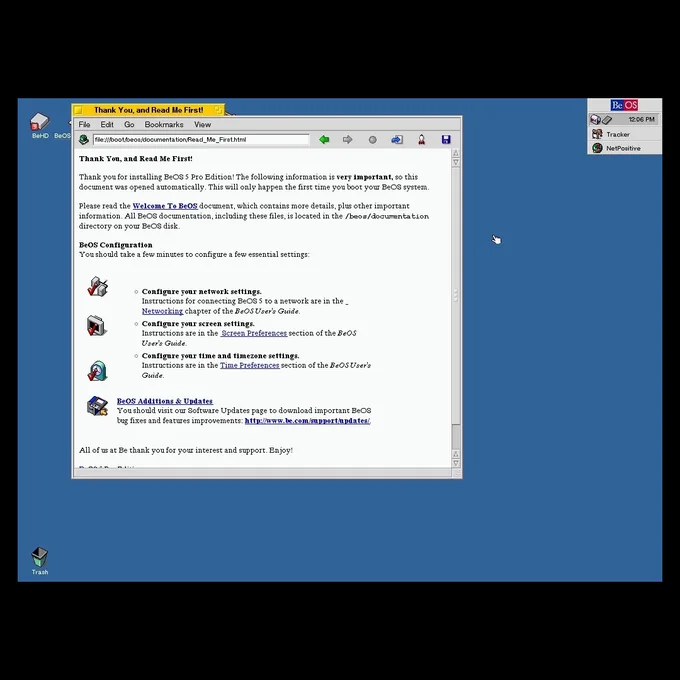
Task: Click 'Configure your screen settings.' text
Action: pos(198,324)
